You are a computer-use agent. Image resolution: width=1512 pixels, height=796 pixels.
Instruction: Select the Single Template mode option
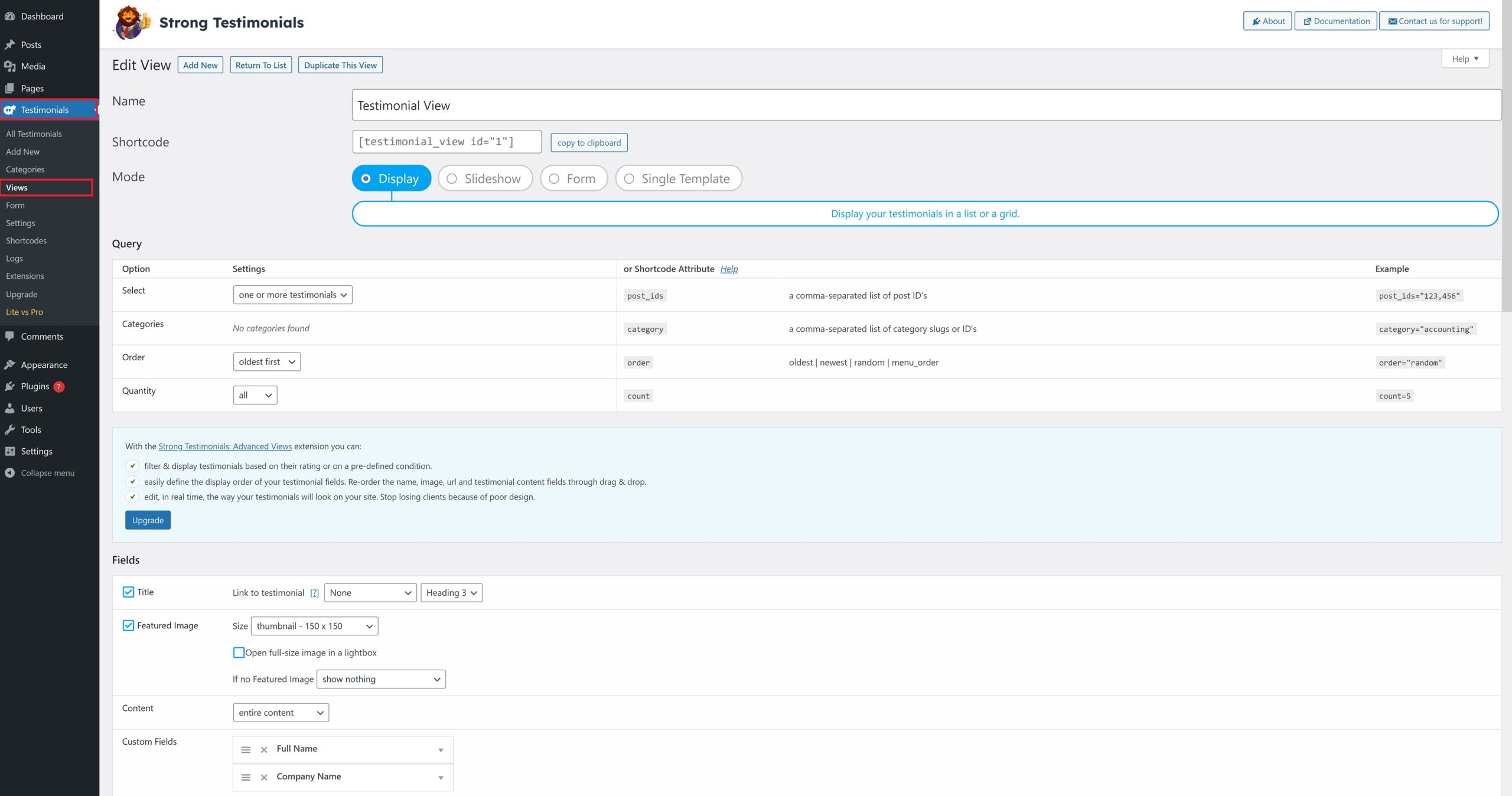tap(679, 178)
